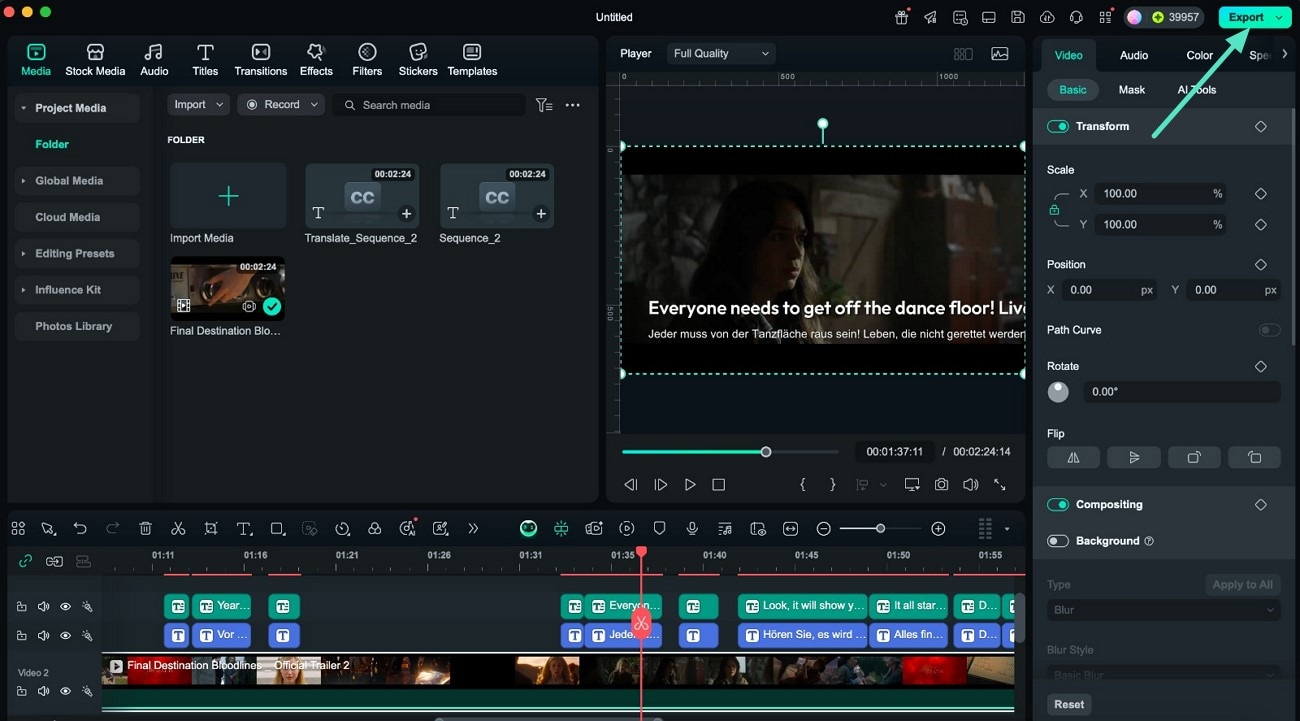1300x721 pixels.
Task: Add a keyframe for Rotate
Action: [x=1260, y=367]
